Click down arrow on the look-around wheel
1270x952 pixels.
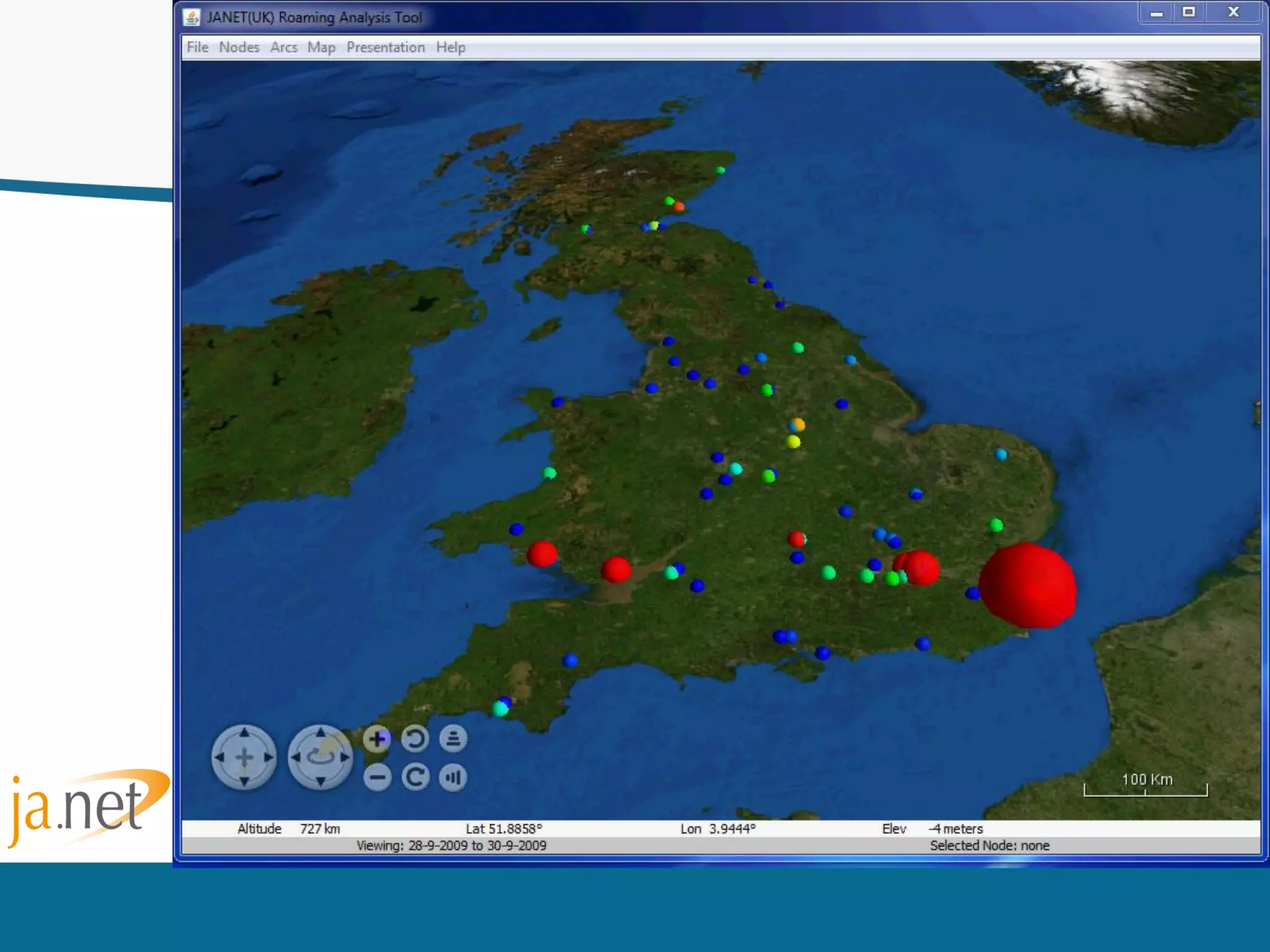321,780
